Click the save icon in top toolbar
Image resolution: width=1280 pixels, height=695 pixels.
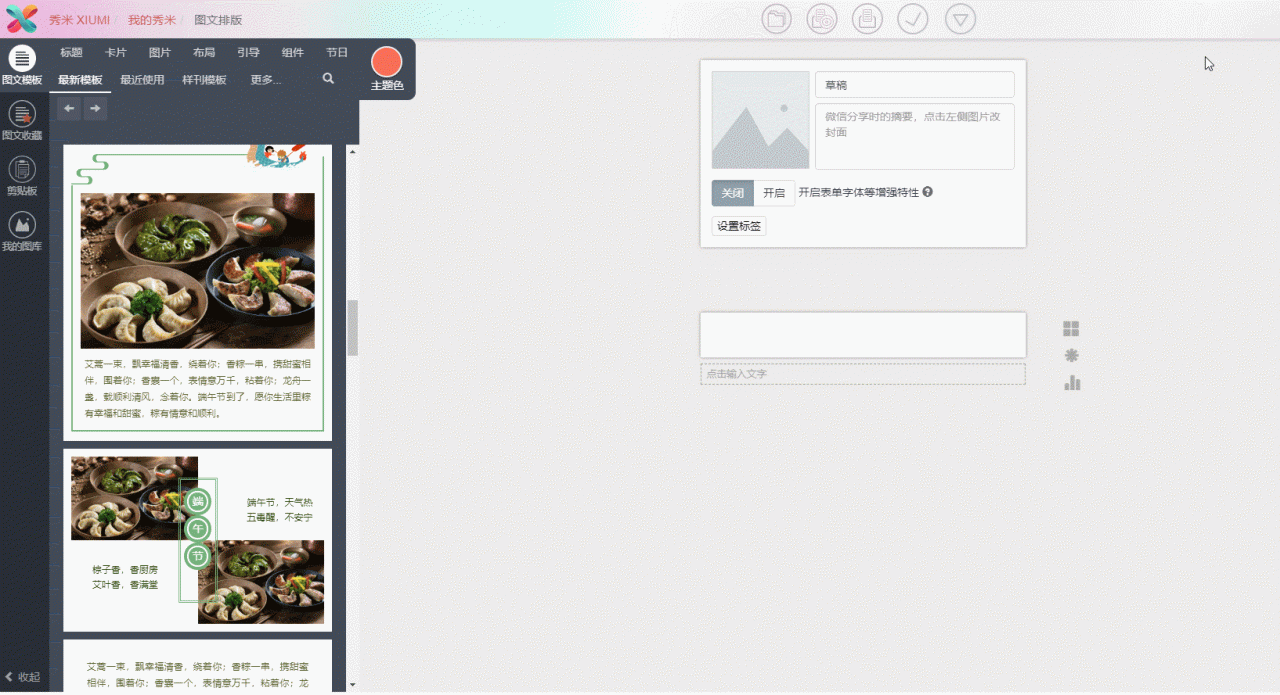(867, 19)
